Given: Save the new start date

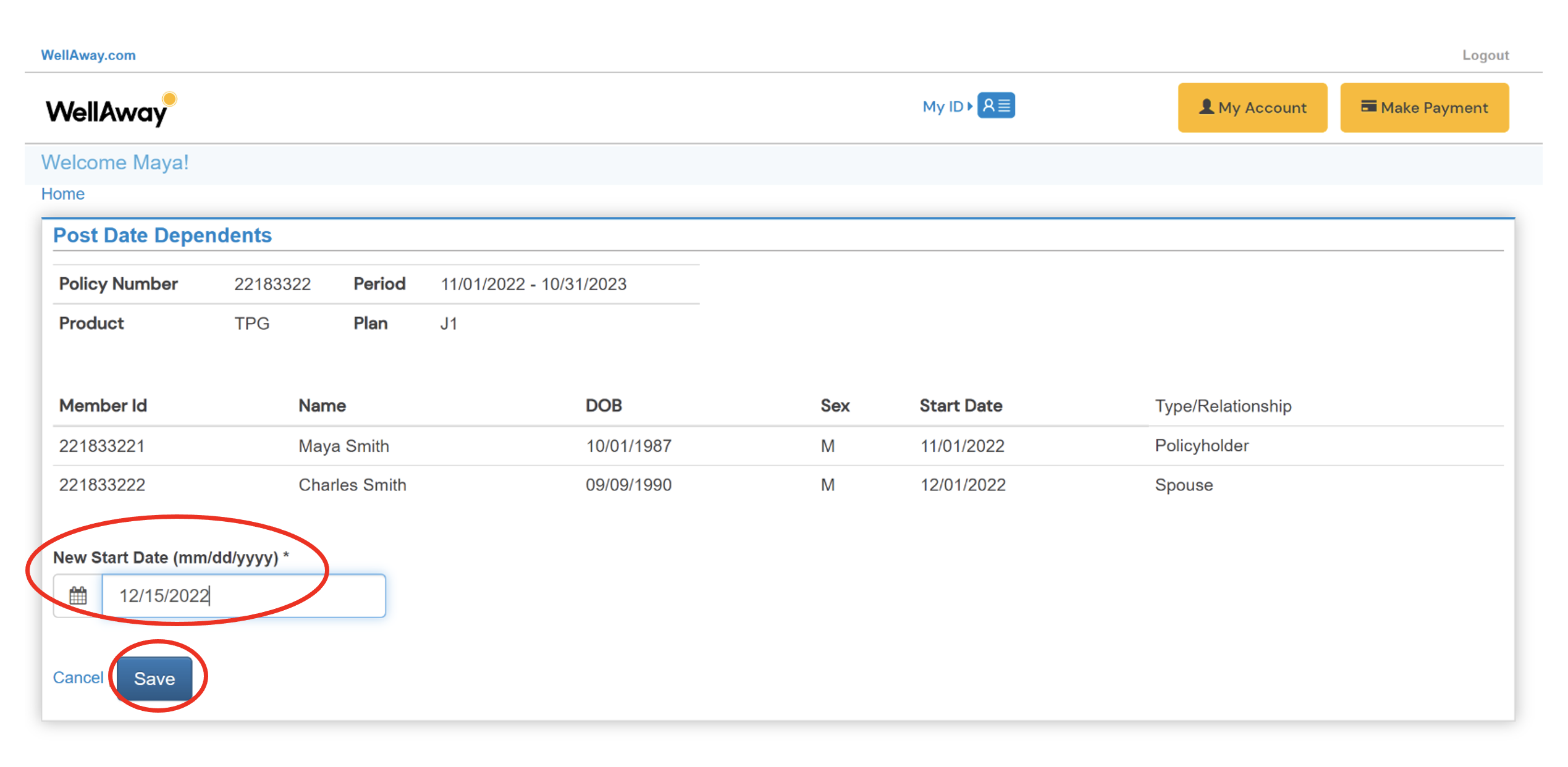Looking at the screenshot, I should 154,678.
